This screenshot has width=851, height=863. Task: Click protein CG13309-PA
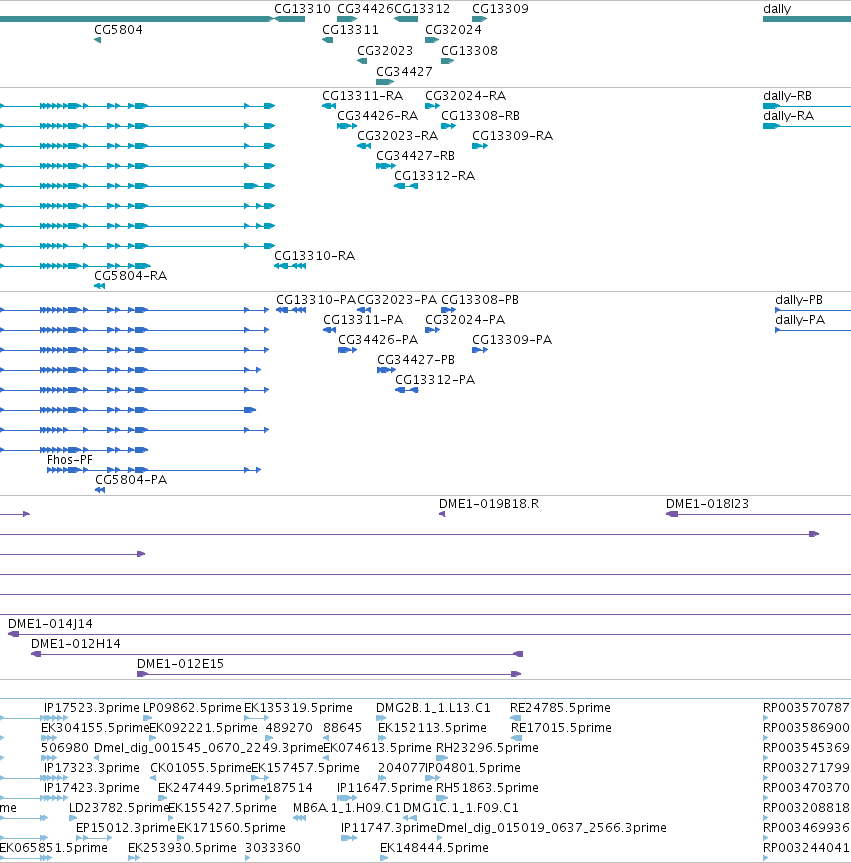[x=512, y=340]
